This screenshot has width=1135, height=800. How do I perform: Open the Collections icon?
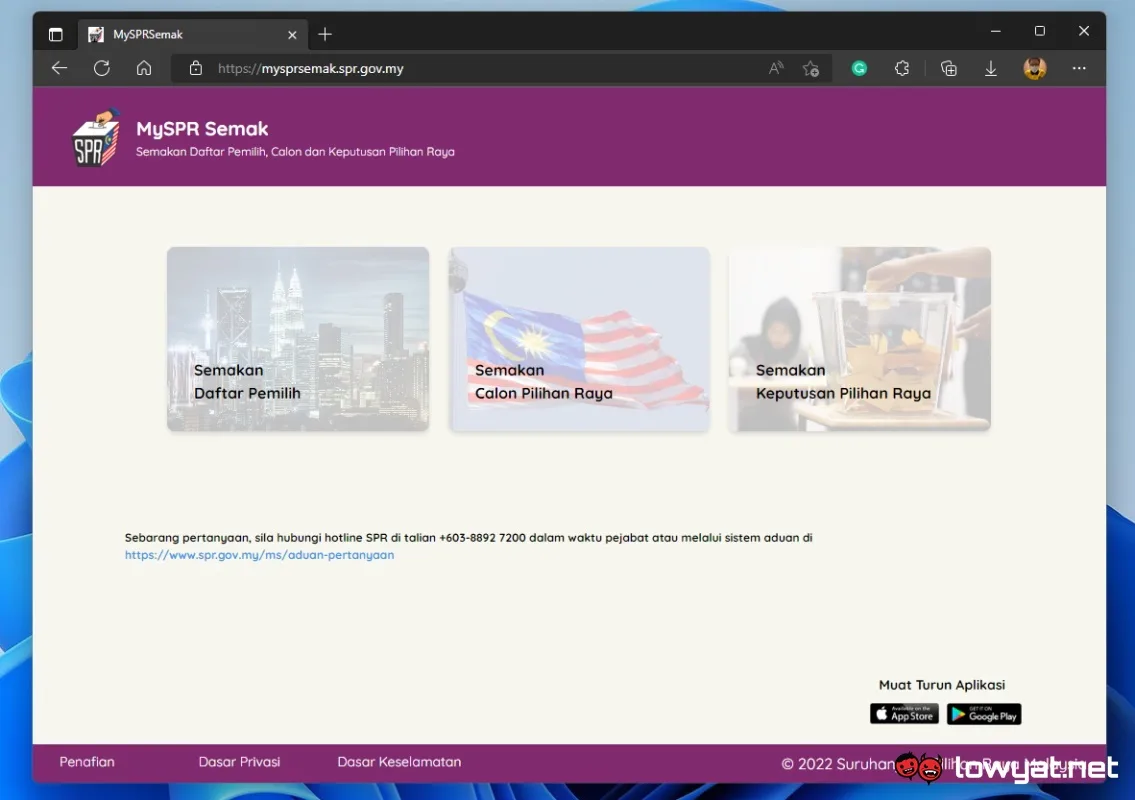948,68
